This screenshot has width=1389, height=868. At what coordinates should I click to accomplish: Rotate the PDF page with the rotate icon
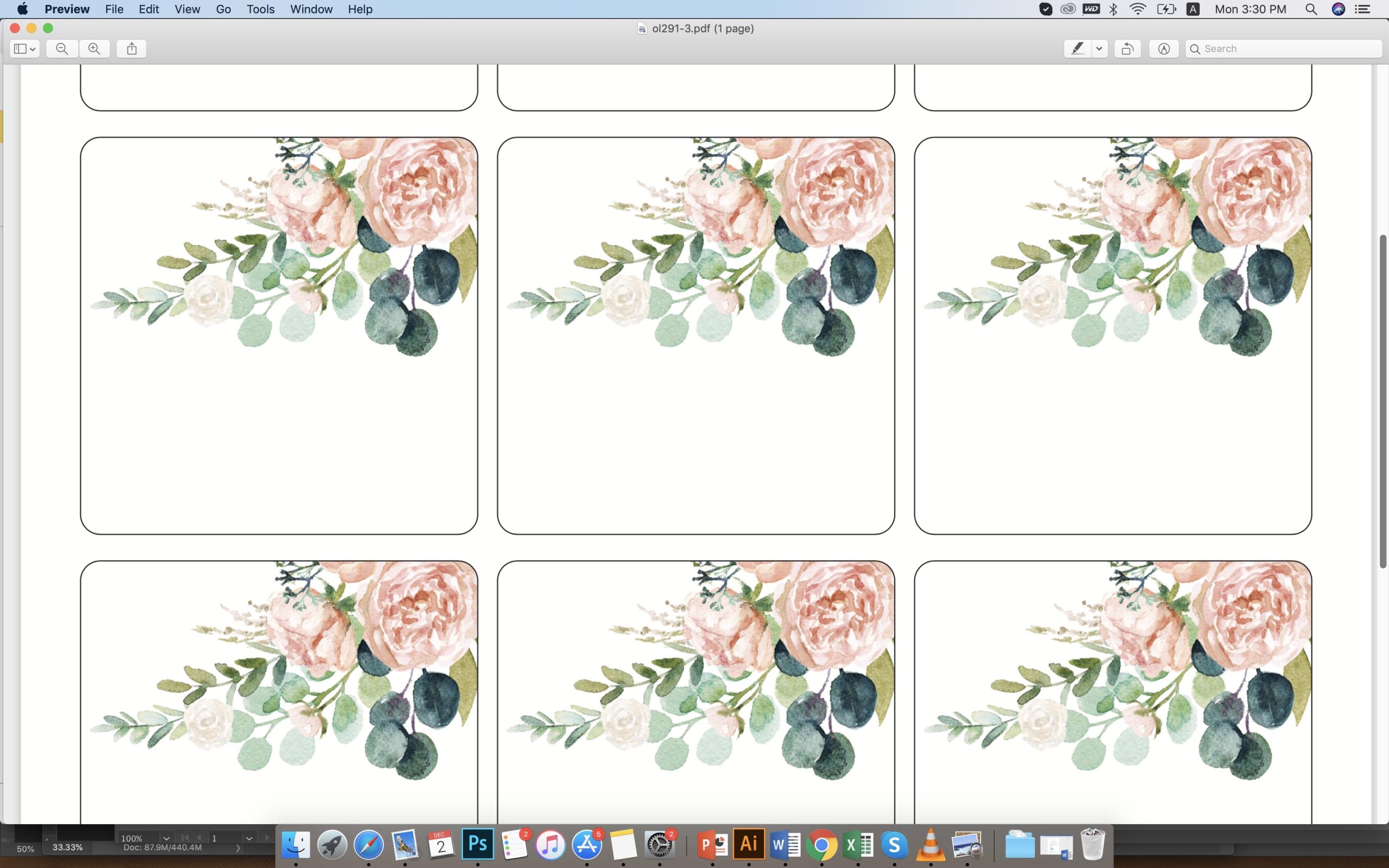(1126, 48)
